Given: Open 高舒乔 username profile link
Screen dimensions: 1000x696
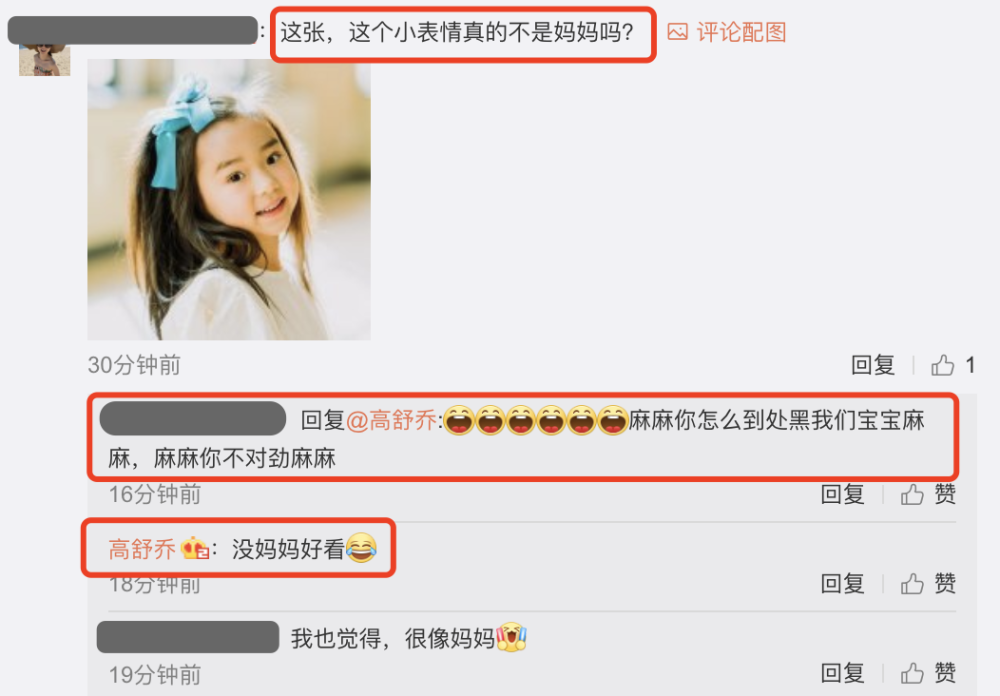Looking at the screenshot, I should (x=142, y=549).
